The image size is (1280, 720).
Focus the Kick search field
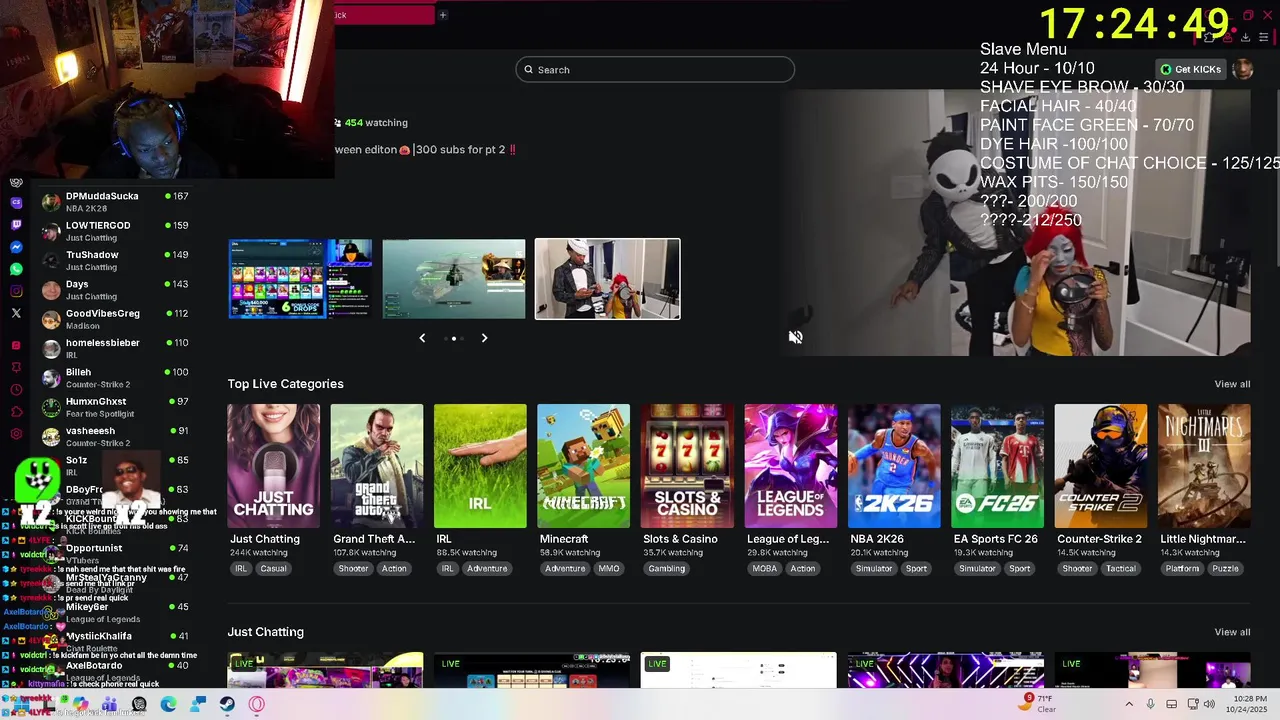[x=655, y=69]
